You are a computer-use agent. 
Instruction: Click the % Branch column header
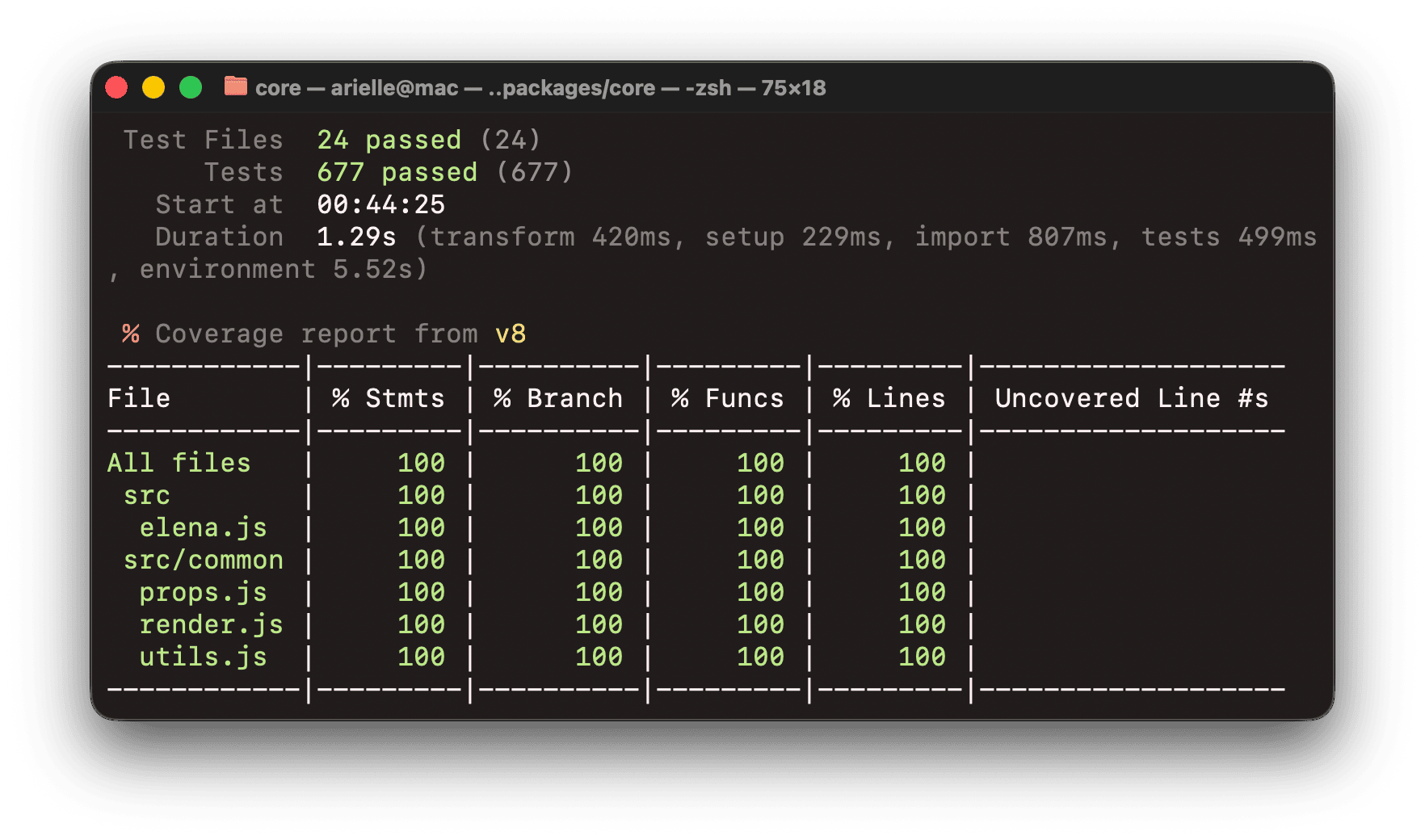[558, 398]
